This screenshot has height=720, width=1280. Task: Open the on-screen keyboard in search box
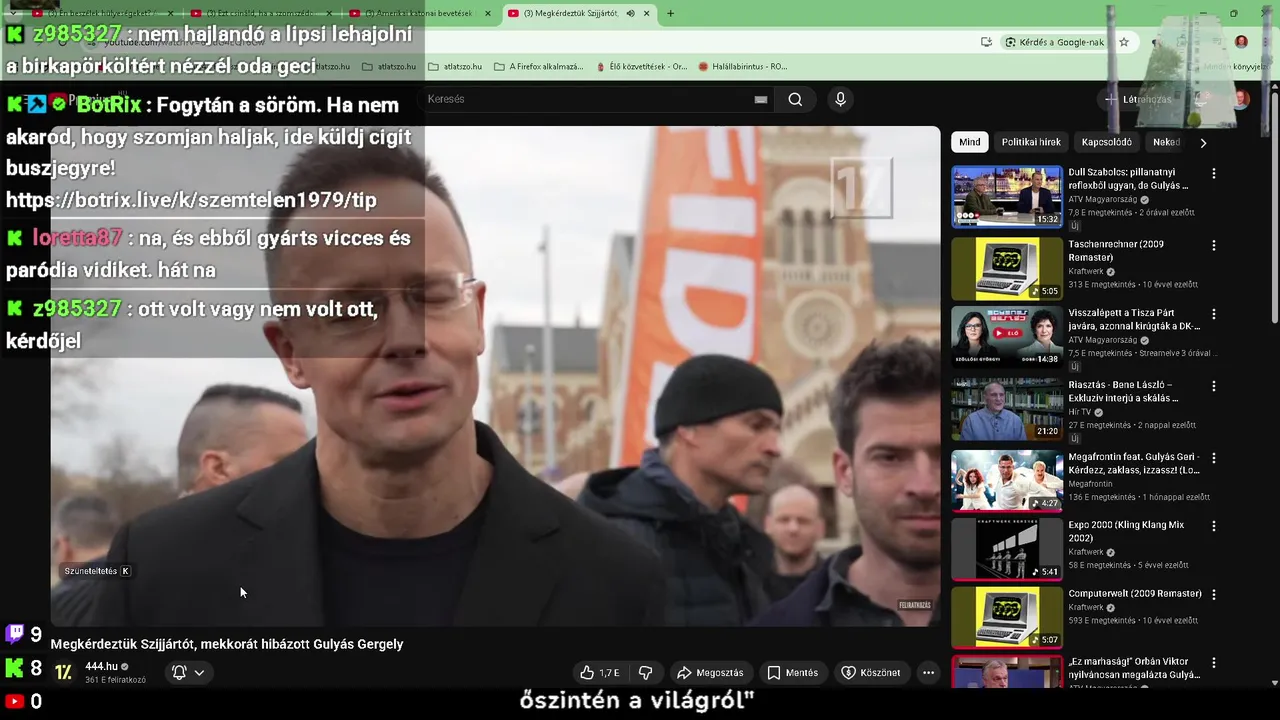pos(761,99)
